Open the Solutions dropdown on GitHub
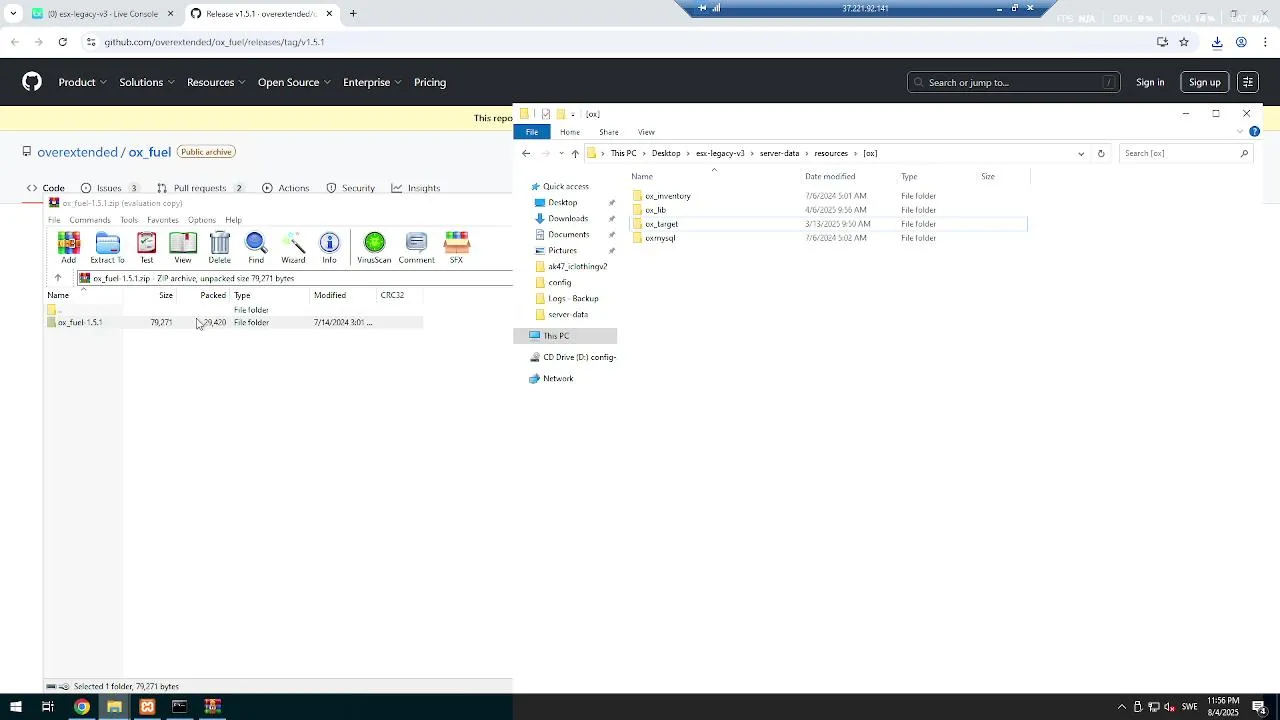This screenshot has width=1280, height=720. click(147, 82)
